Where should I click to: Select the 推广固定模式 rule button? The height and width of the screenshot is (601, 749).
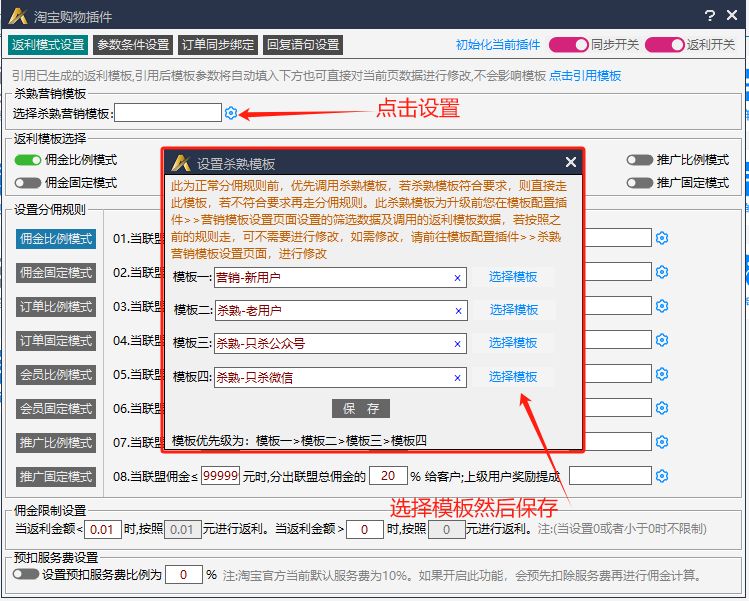56,477
